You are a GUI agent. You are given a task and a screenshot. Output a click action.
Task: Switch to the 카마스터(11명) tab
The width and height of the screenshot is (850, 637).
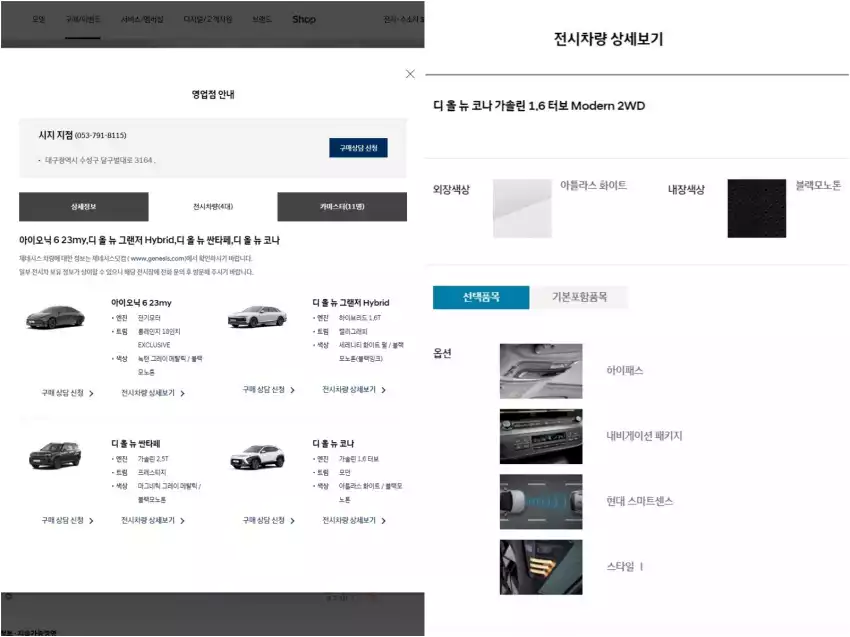click(x=342, y=207)
